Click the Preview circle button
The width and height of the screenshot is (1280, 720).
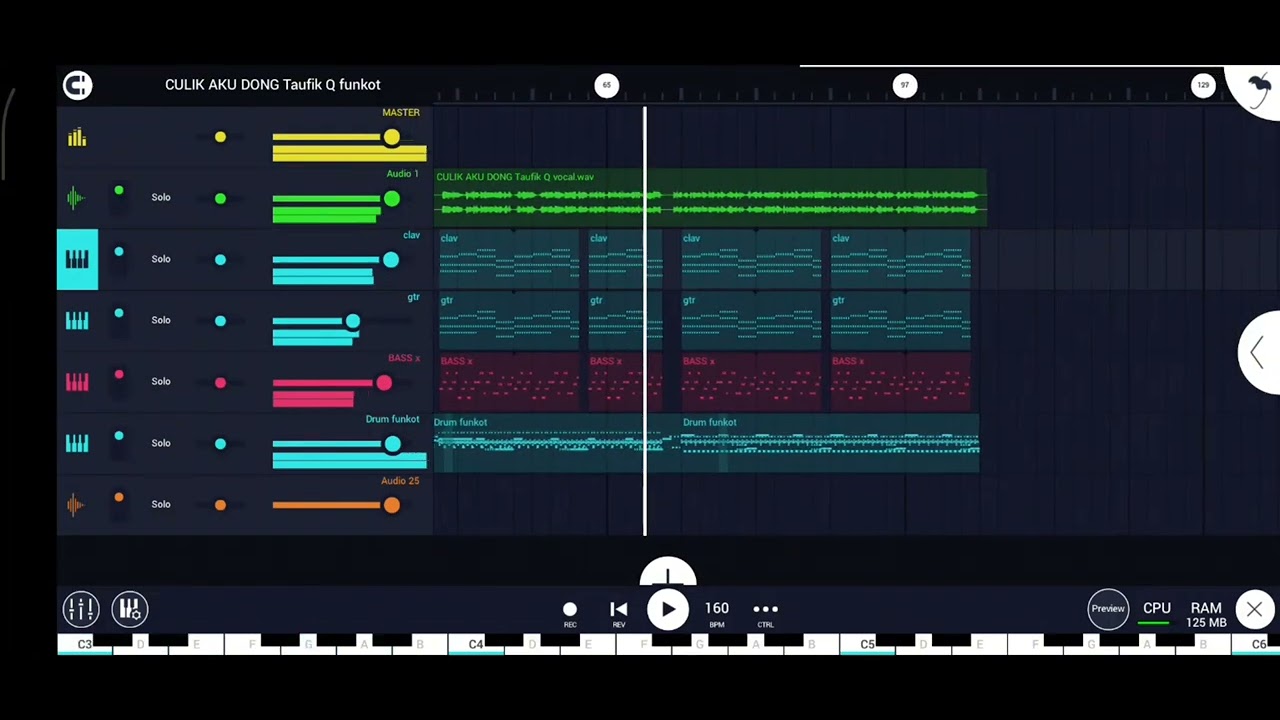[x=1108, y=609]
